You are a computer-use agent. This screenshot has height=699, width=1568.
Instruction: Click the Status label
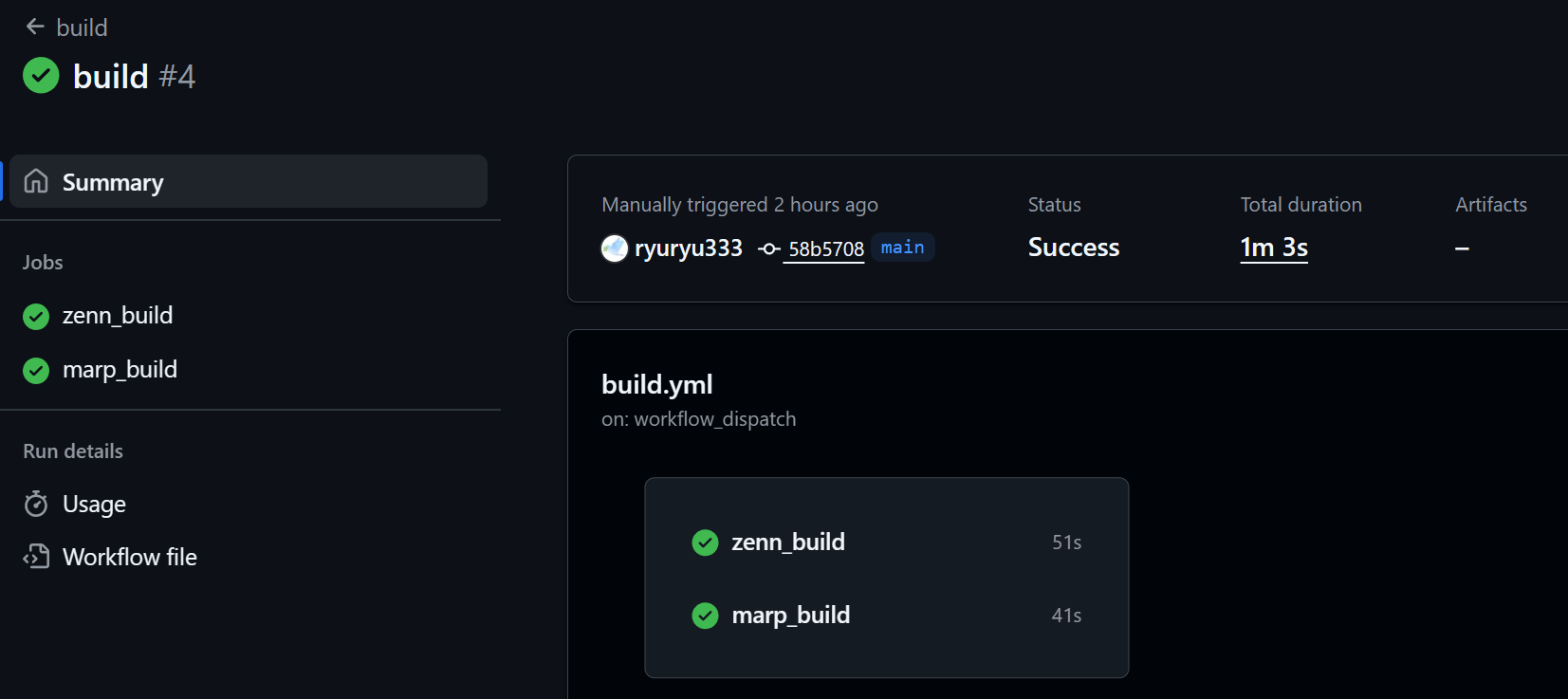1054,205
